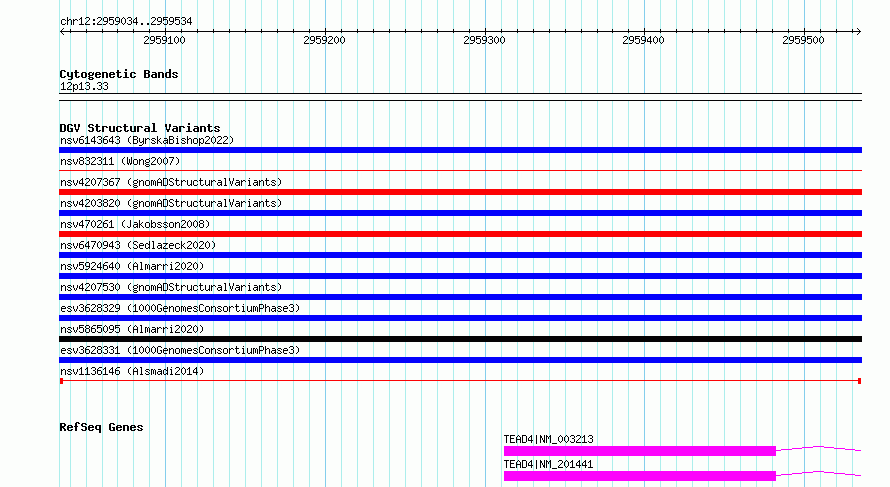890x487 pixels.
Task: Click the 12p13.33 band label
Action: click(84, 86)
